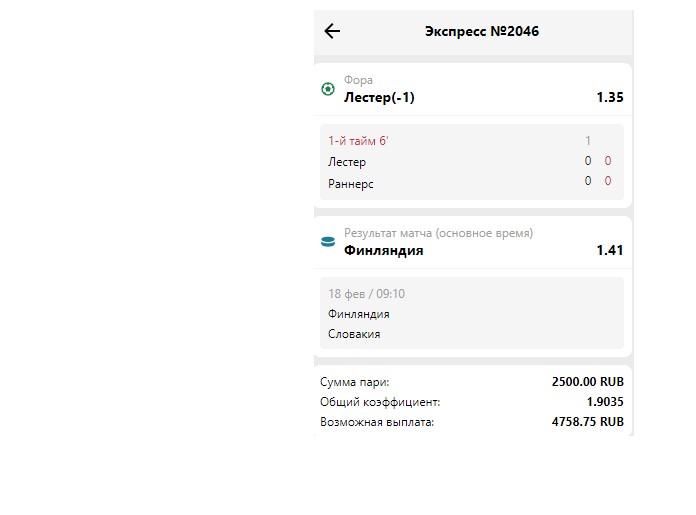Select Словакия in the match details

354,334
